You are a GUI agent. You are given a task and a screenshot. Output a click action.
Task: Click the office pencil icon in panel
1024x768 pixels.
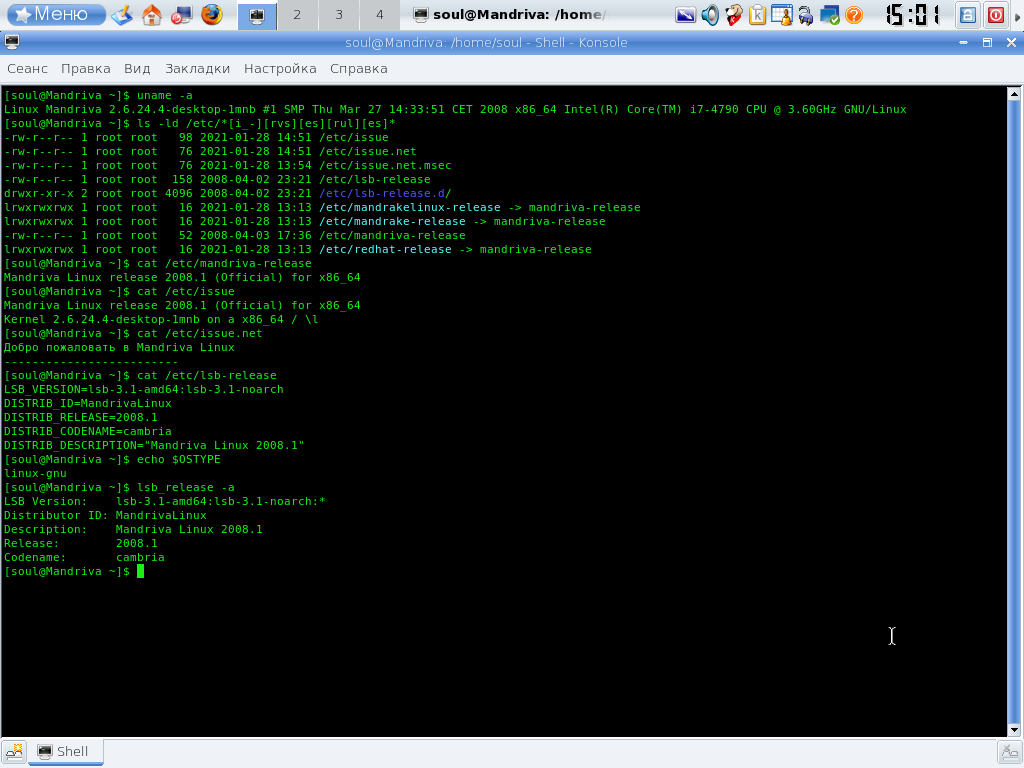[122, 14]
